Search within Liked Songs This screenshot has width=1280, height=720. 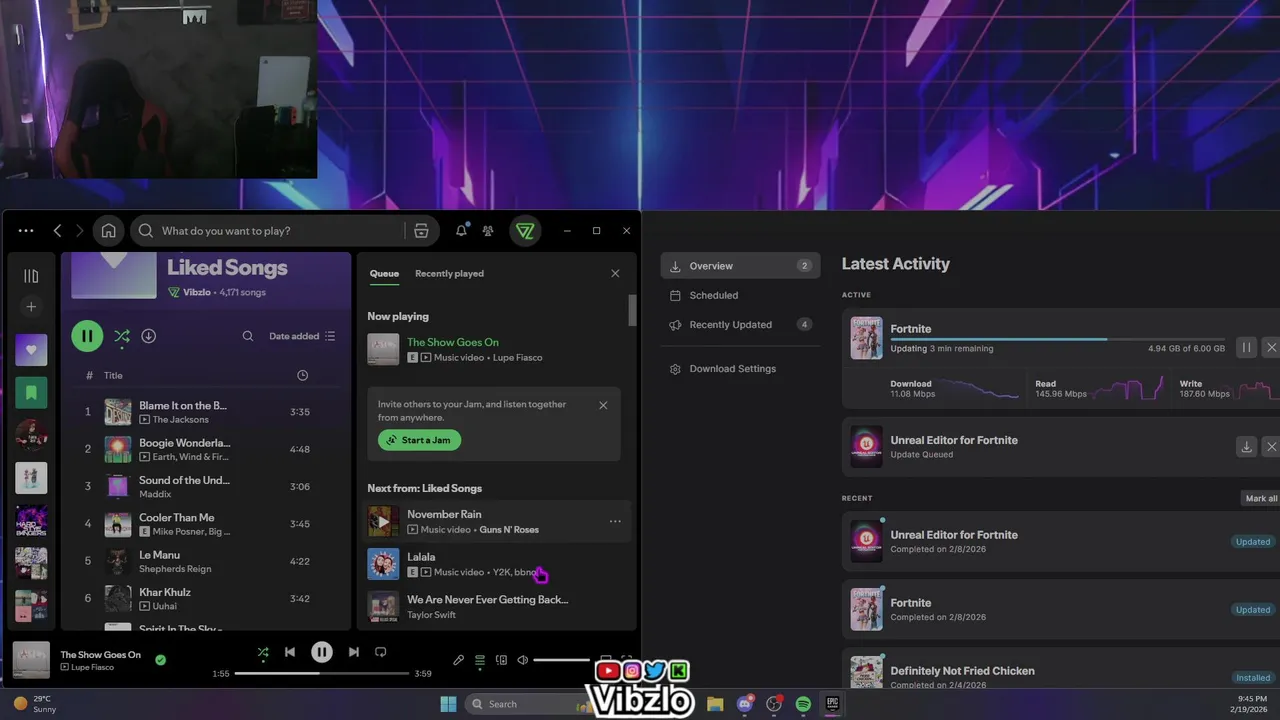coord(247,336)
